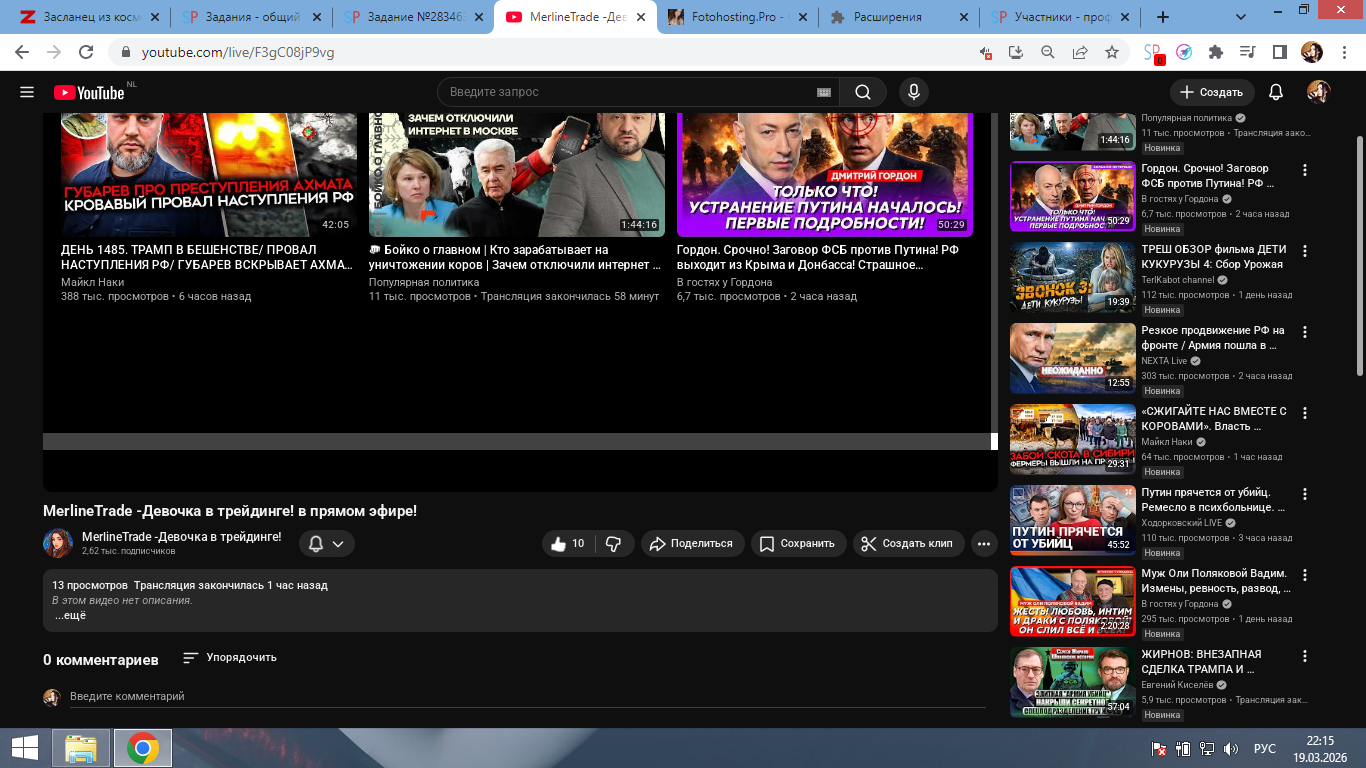Start voice search with microphone icon
The height and width of the screenshot is (768, 1366).
[912, 92]
